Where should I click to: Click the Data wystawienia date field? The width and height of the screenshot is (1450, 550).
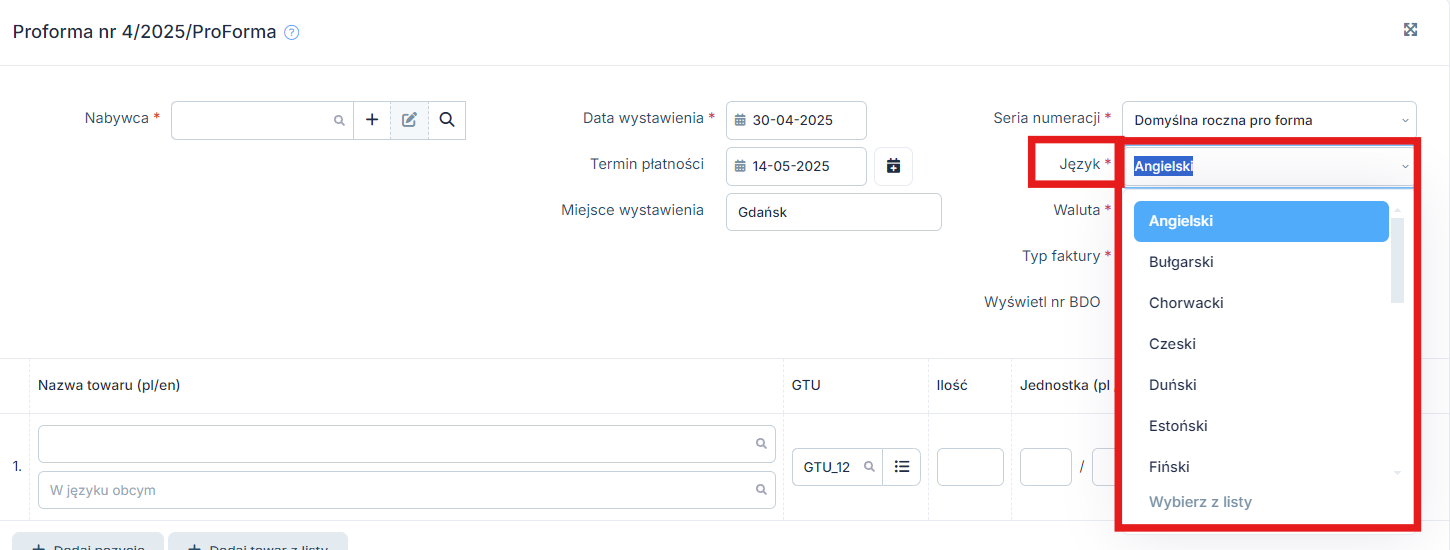[x=796, y=120]
